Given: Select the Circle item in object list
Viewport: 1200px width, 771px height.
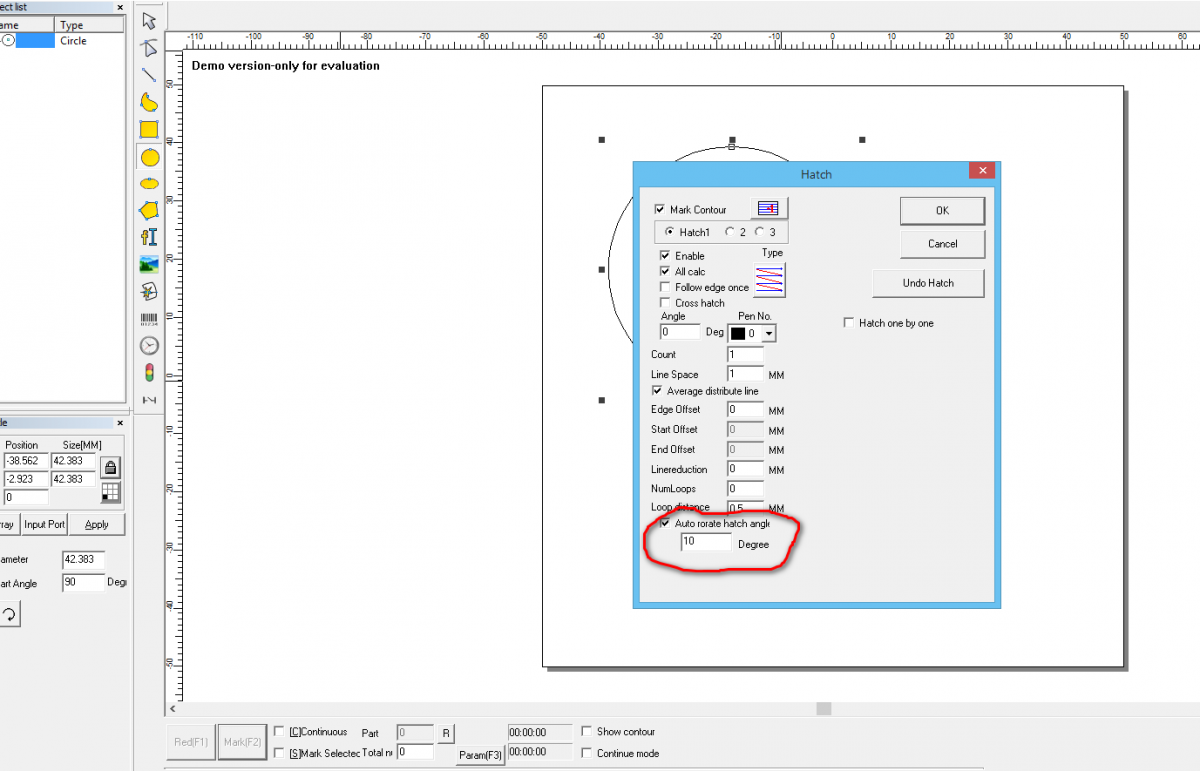Looking at the screenshot, I should point(73,41).
